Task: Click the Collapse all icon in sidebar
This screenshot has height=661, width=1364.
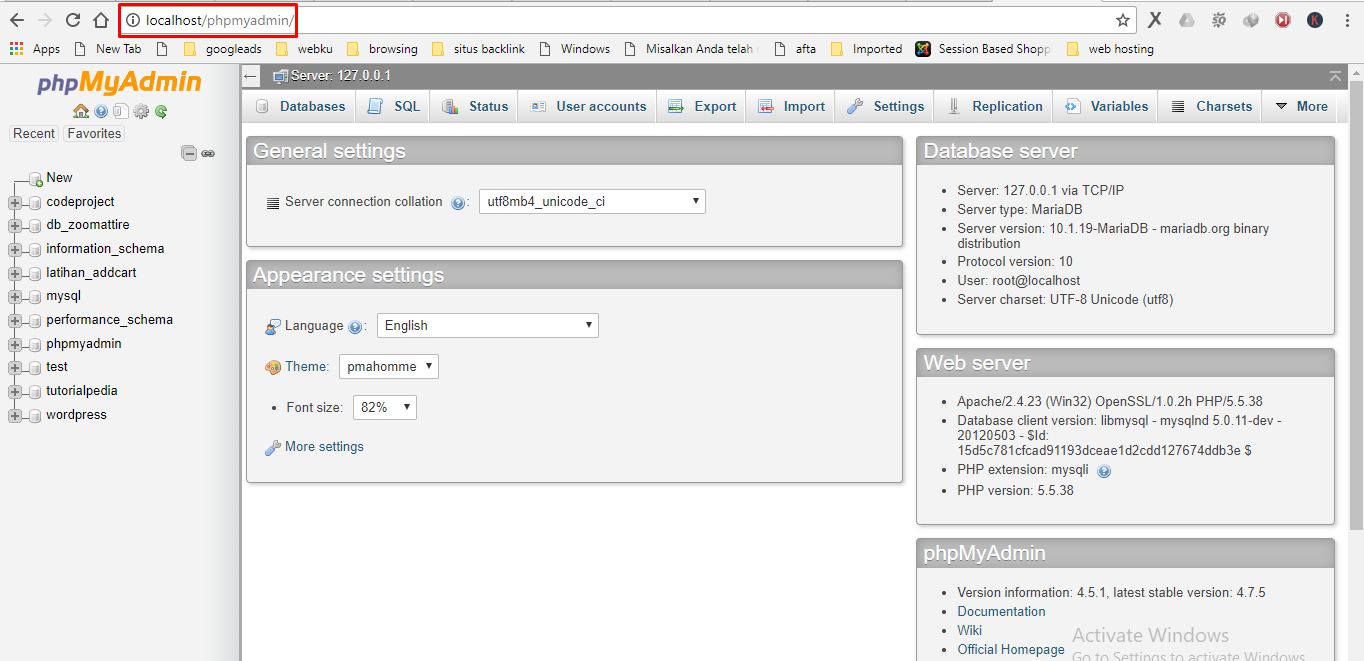Action: click(188, 153)
